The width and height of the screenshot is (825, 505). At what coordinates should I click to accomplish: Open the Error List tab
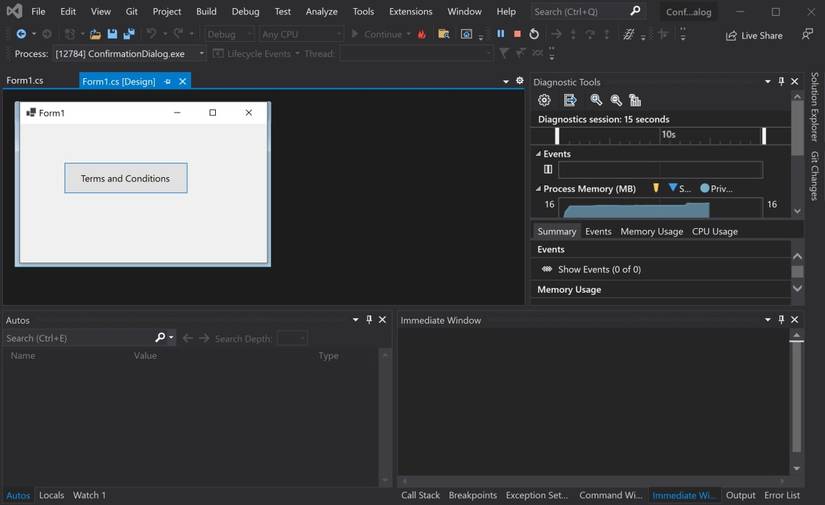(x=782, y=495)
